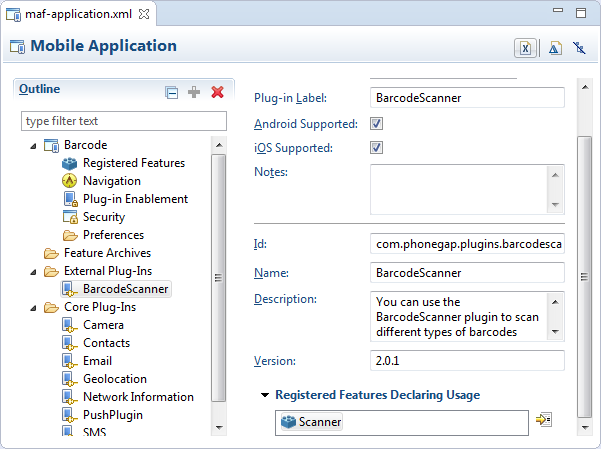Click into the Version field
Viewport: 601px width, 449px height.
tap(467, 360)
